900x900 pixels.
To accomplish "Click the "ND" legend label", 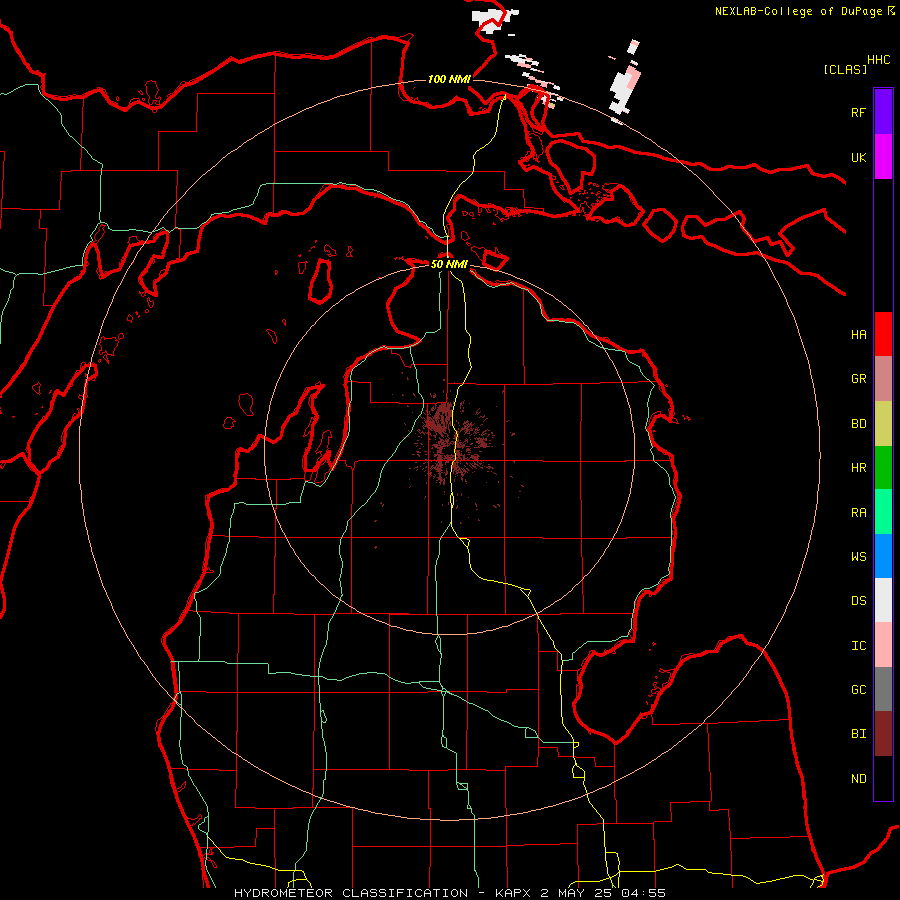I will (x=859, y=779).
